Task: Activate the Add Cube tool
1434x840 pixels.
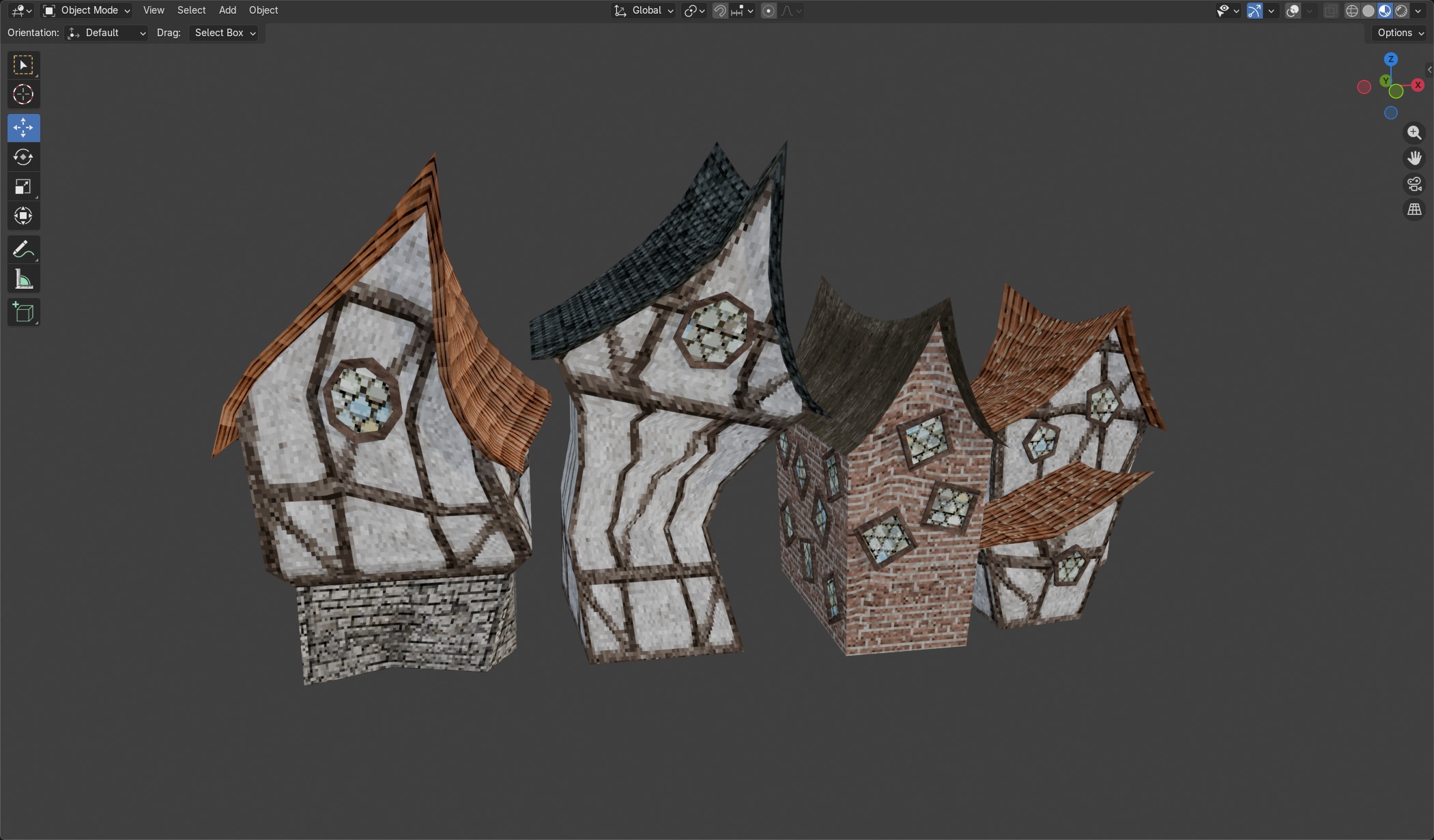Action: coord(23,313)
